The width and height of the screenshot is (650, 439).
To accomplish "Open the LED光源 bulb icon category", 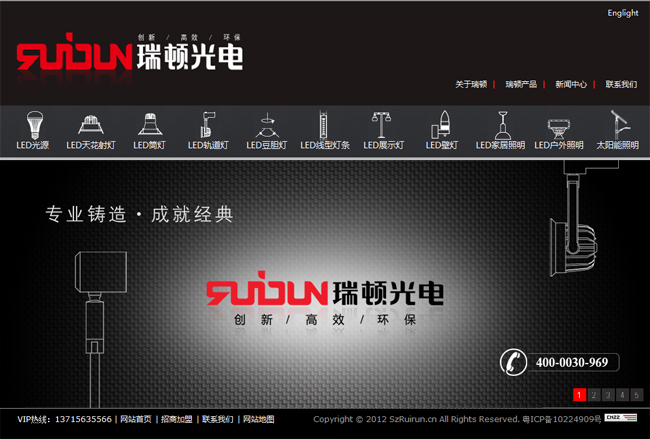I will coord(32,124).
